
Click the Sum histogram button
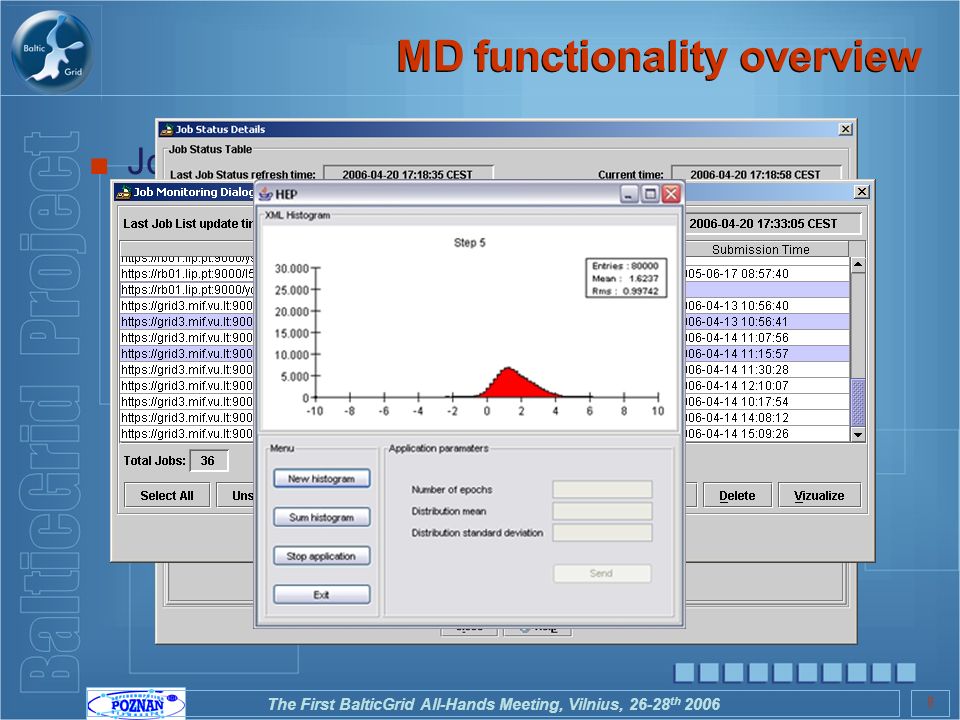point(321,517)
